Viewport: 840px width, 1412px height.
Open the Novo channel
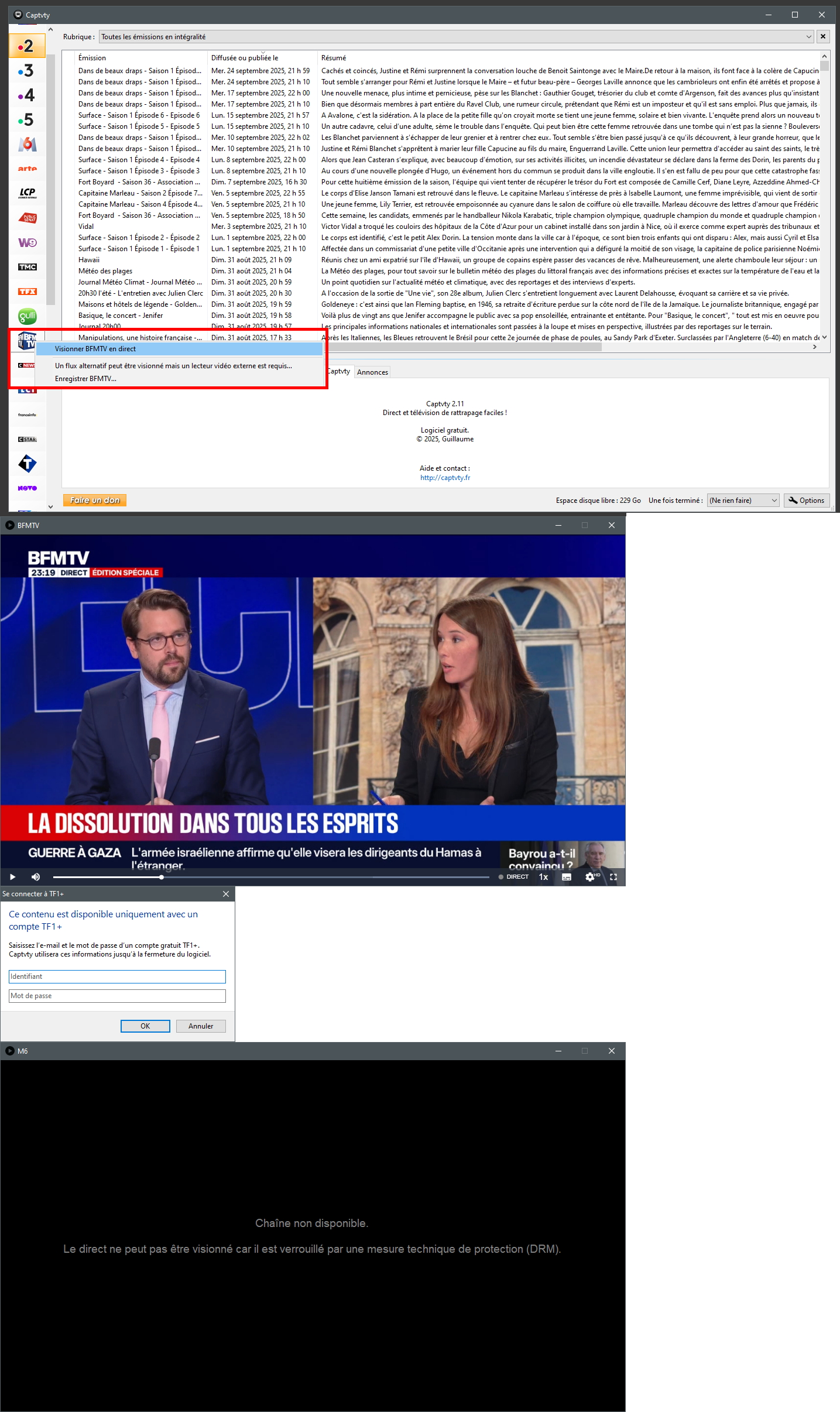pos(27,488)
